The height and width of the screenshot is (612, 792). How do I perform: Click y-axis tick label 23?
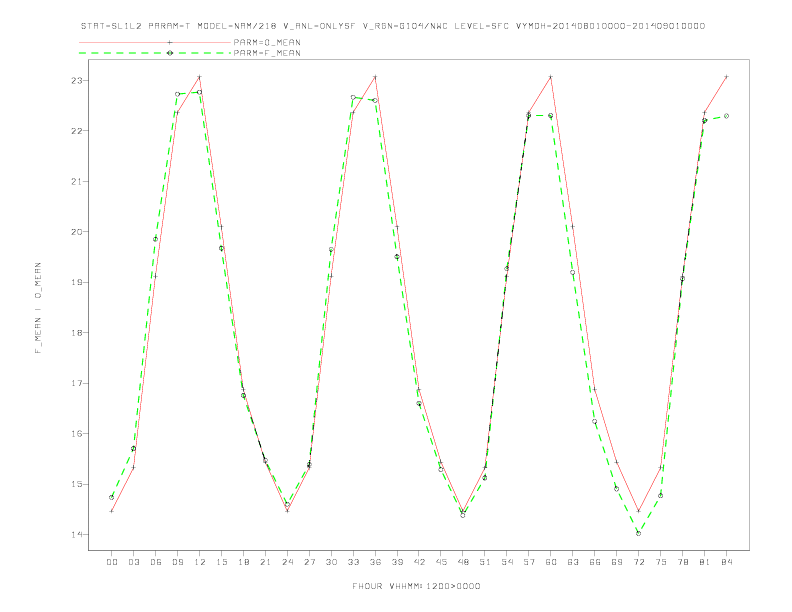[x=76, y=81]
